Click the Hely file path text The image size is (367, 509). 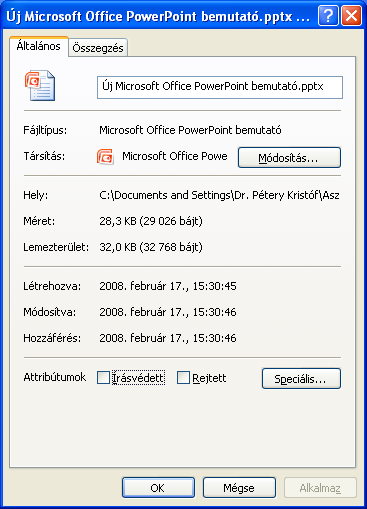point(219,195)
